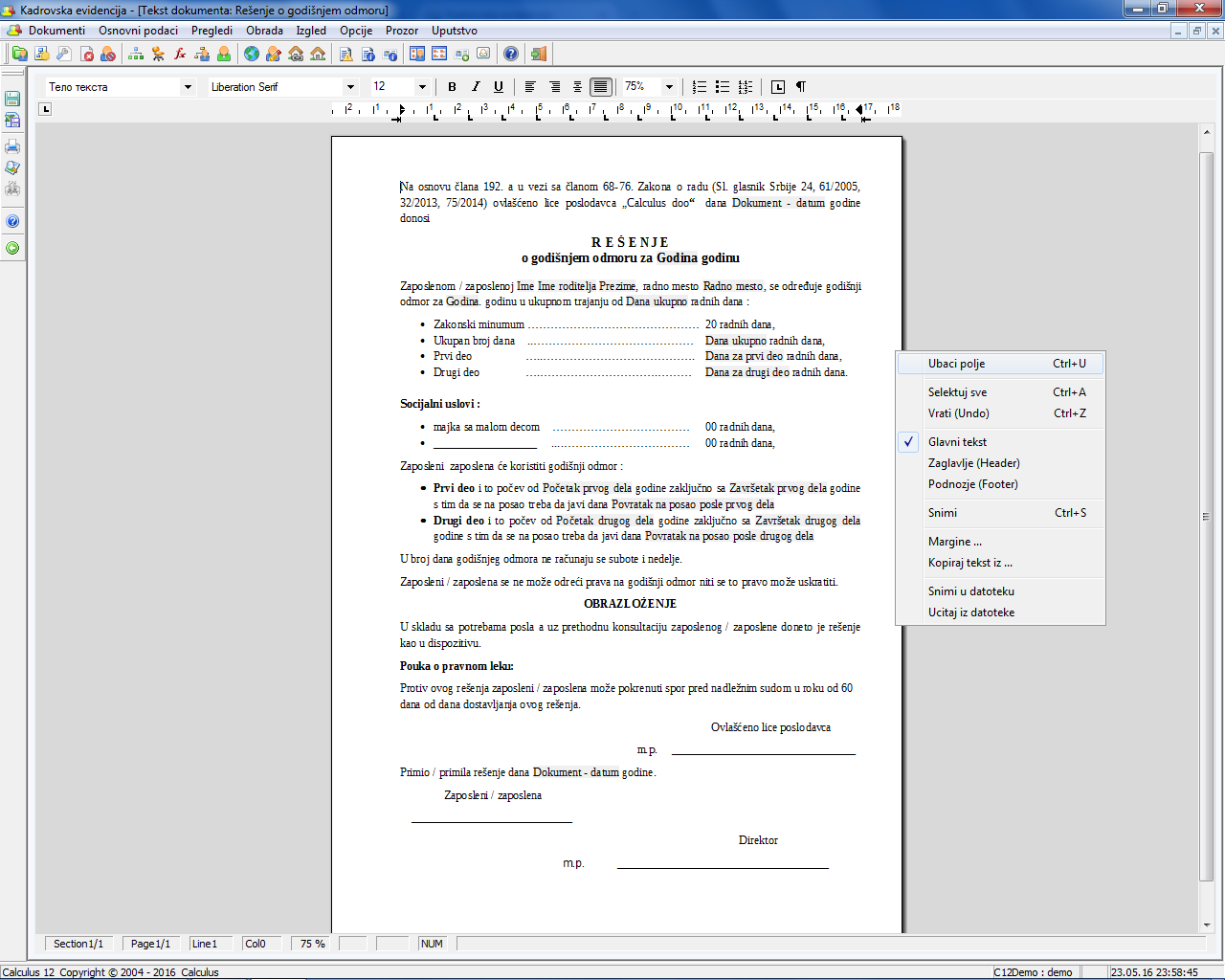Image resolution: width=1225 pixels, height=980 pixels.
Task: Open Izgled menu
Action: coord(311,31)
